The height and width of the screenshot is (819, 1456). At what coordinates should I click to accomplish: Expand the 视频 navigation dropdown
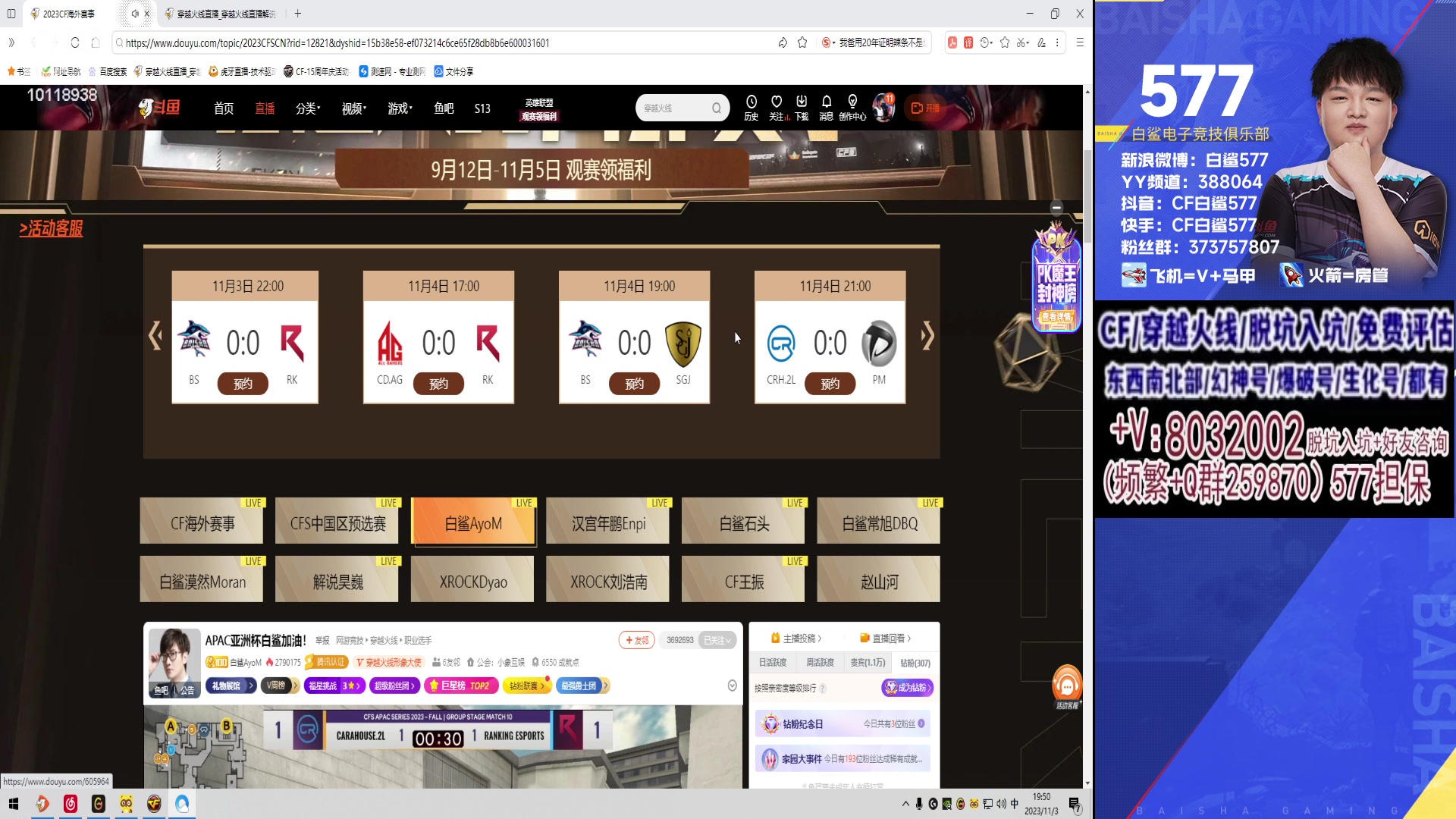[353, 108]
